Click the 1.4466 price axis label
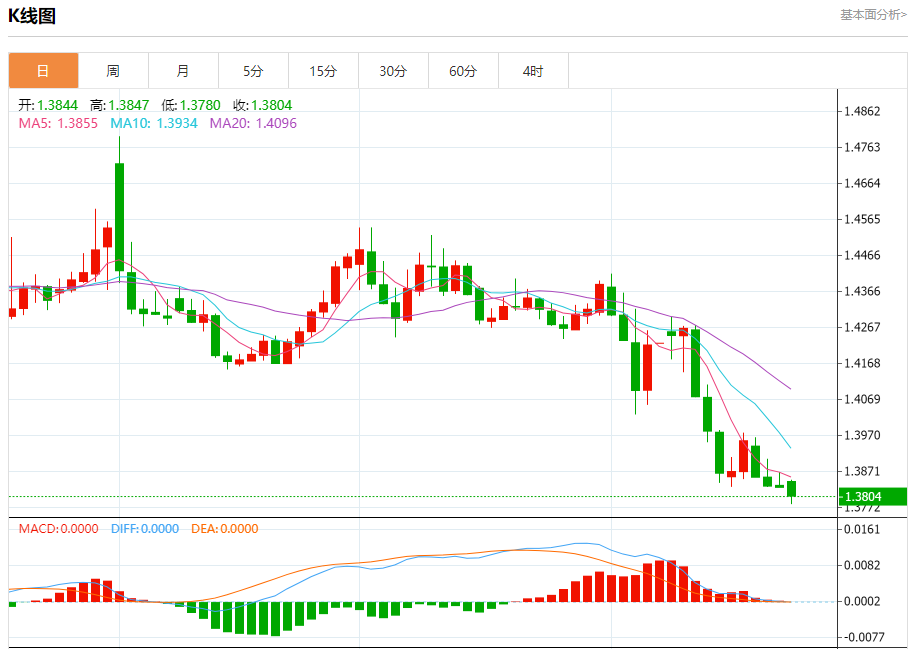 pos(862,255)
